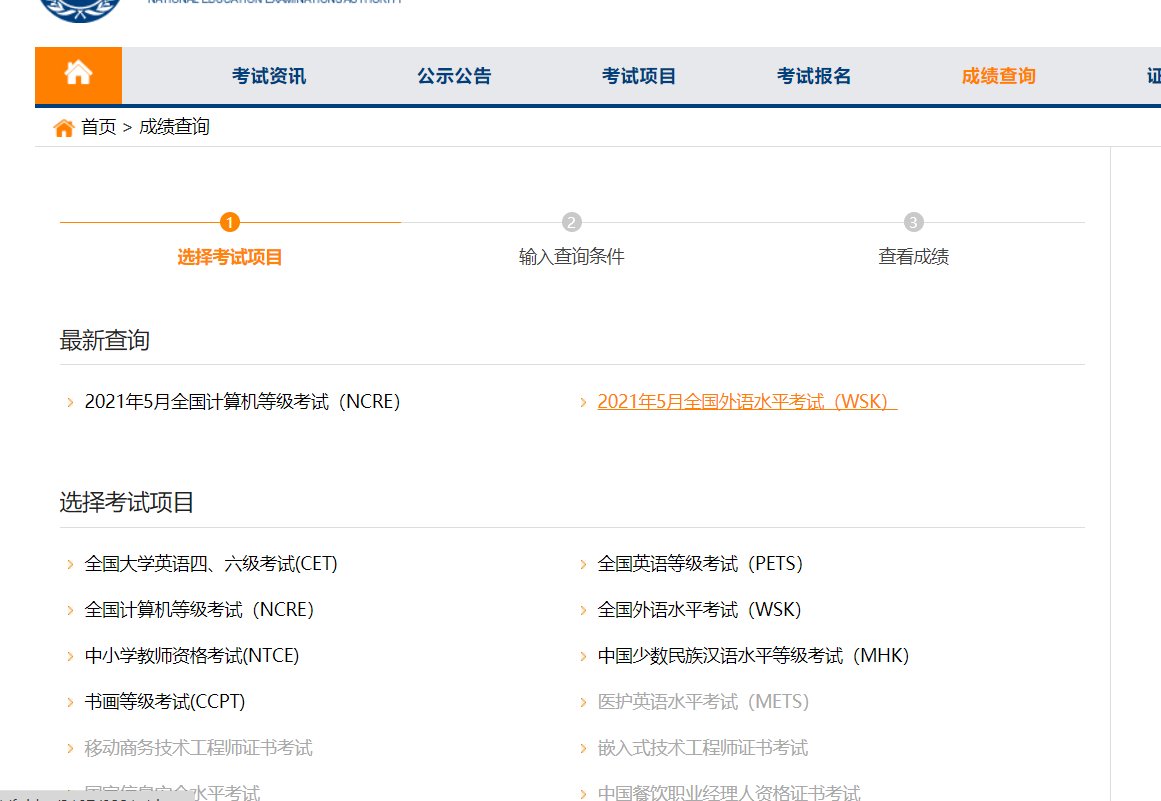Click the 输入查询条件 step label

pyautogui.click(x=571, y=257)
